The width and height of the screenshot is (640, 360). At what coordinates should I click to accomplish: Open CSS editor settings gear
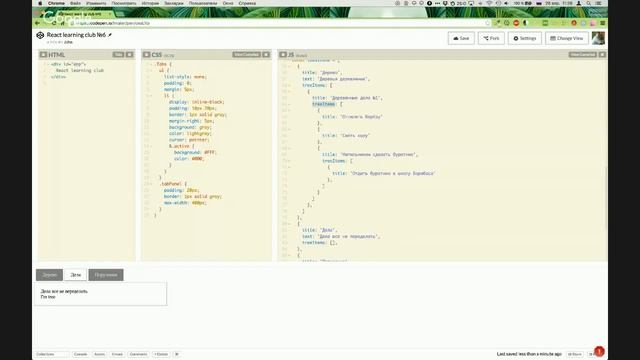(x=146, y=54)
